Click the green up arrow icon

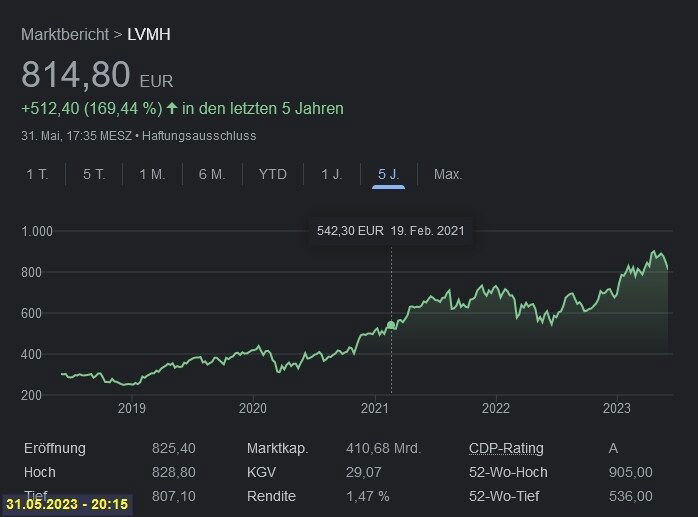click(172, 108)
